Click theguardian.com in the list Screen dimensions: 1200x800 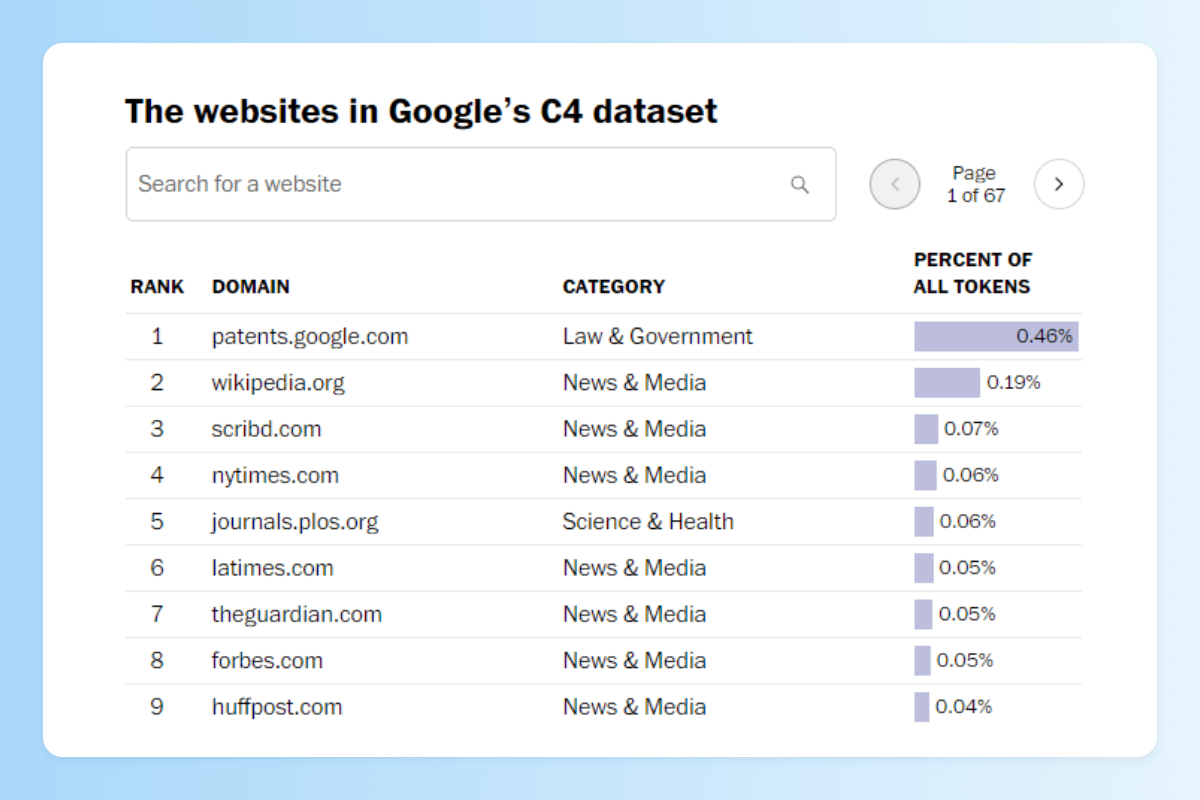[296, 614]
